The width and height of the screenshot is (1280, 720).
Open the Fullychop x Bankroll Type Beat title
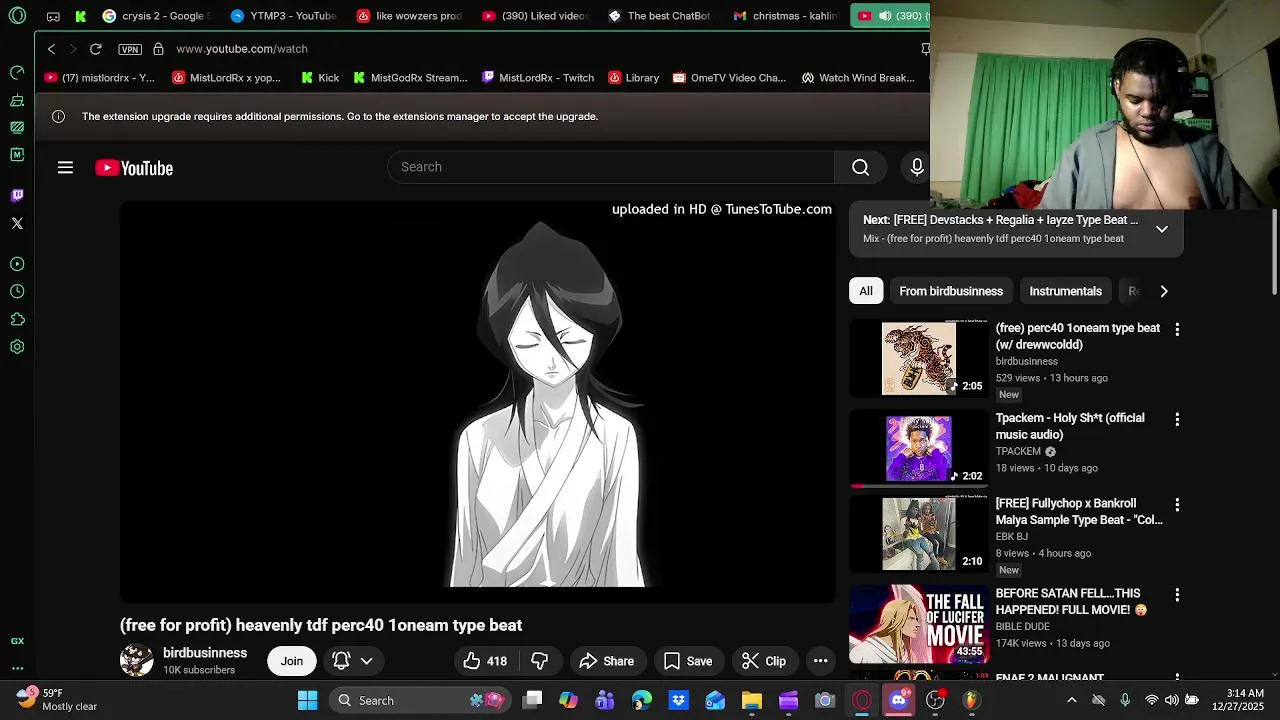point(1079,512)
